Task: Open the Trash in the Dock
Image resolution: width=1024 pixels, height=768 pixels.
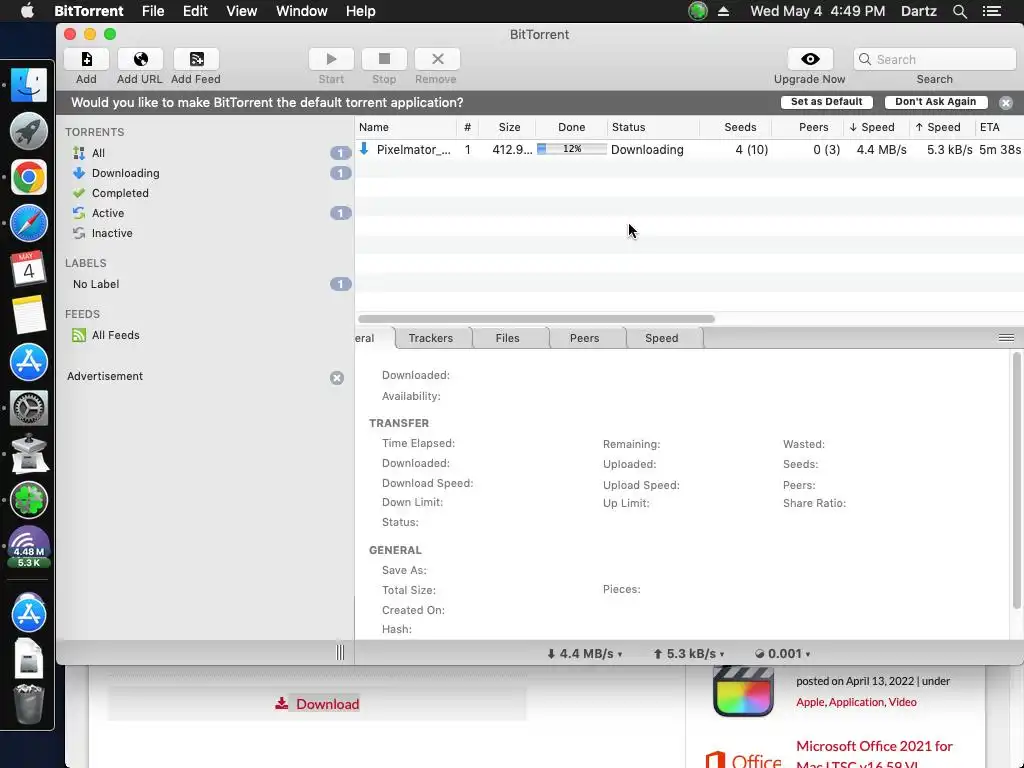Action: 29,704
